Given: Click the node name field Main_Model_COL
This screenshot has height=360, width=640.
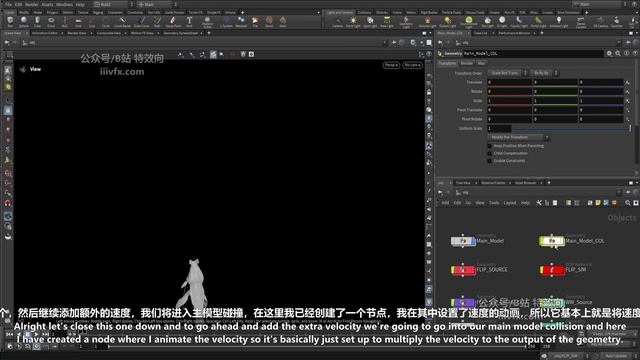Looking at the screenshot, I should (x=533, y=53).
